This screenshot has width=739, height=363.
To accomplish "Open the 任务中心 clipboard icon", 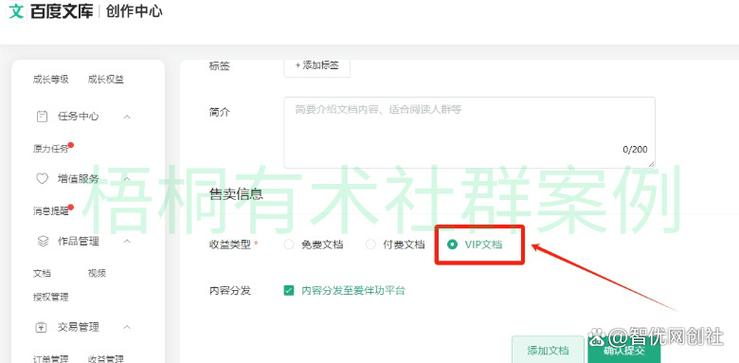I will [42, 116].
